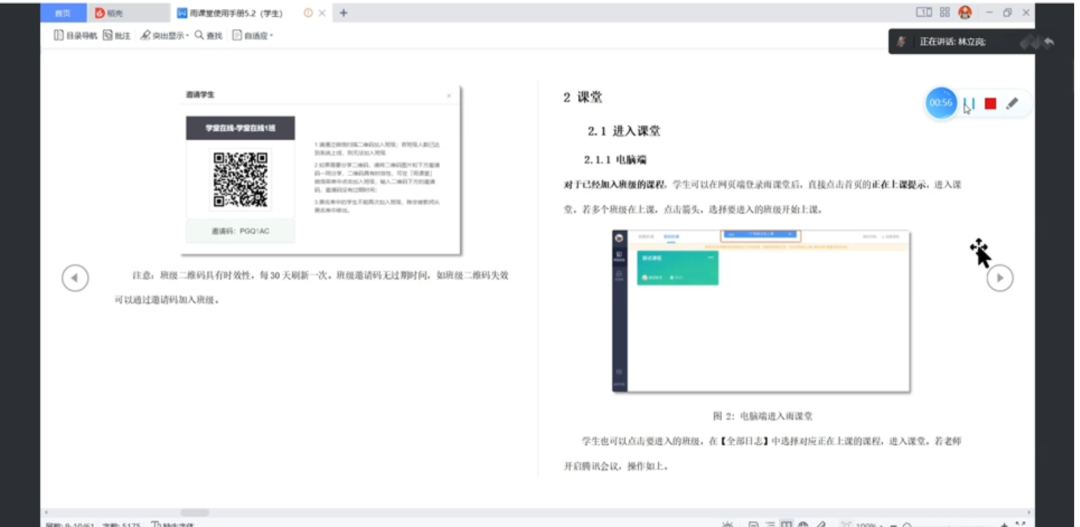Switch to the 首页 home tab

point(62,13)
